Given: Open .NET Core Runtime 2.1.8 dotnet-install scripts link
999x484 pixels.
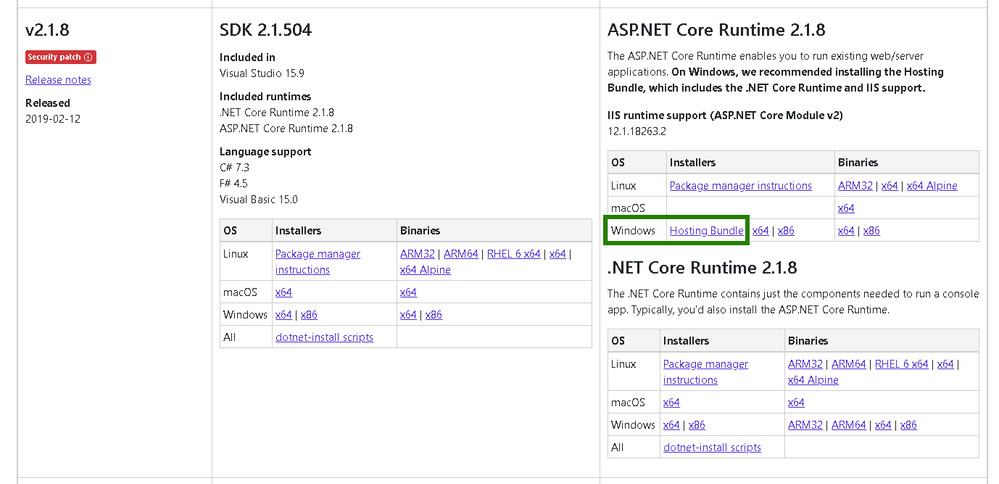Looking at the screenshot, I should click(x=712, y=447).
